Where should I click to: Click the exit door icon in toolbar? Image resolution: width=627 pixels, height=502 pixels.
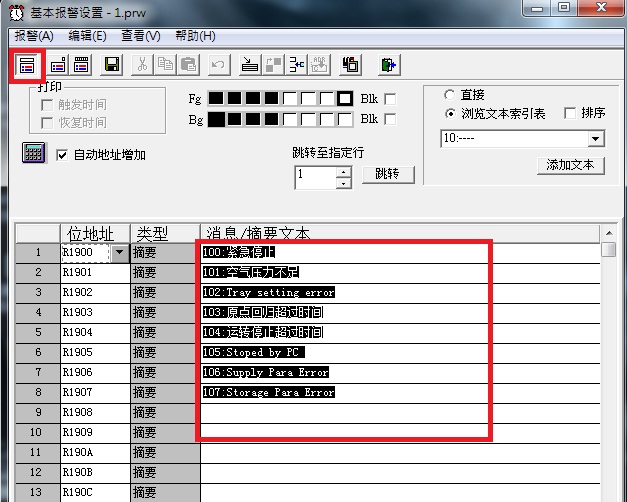point(389,65)
